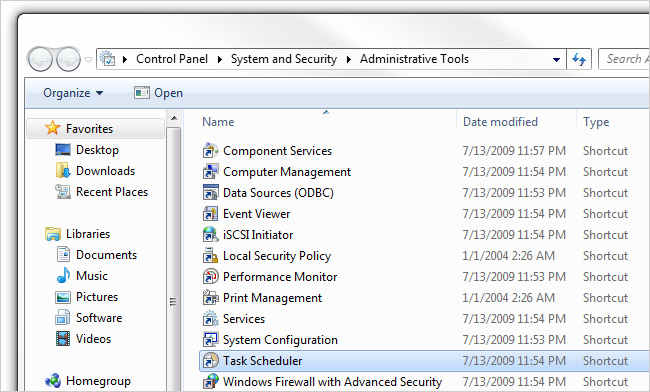Screen dimensions: 650x392
Task: Click the Print Management icon
Action: pos(211,298)
